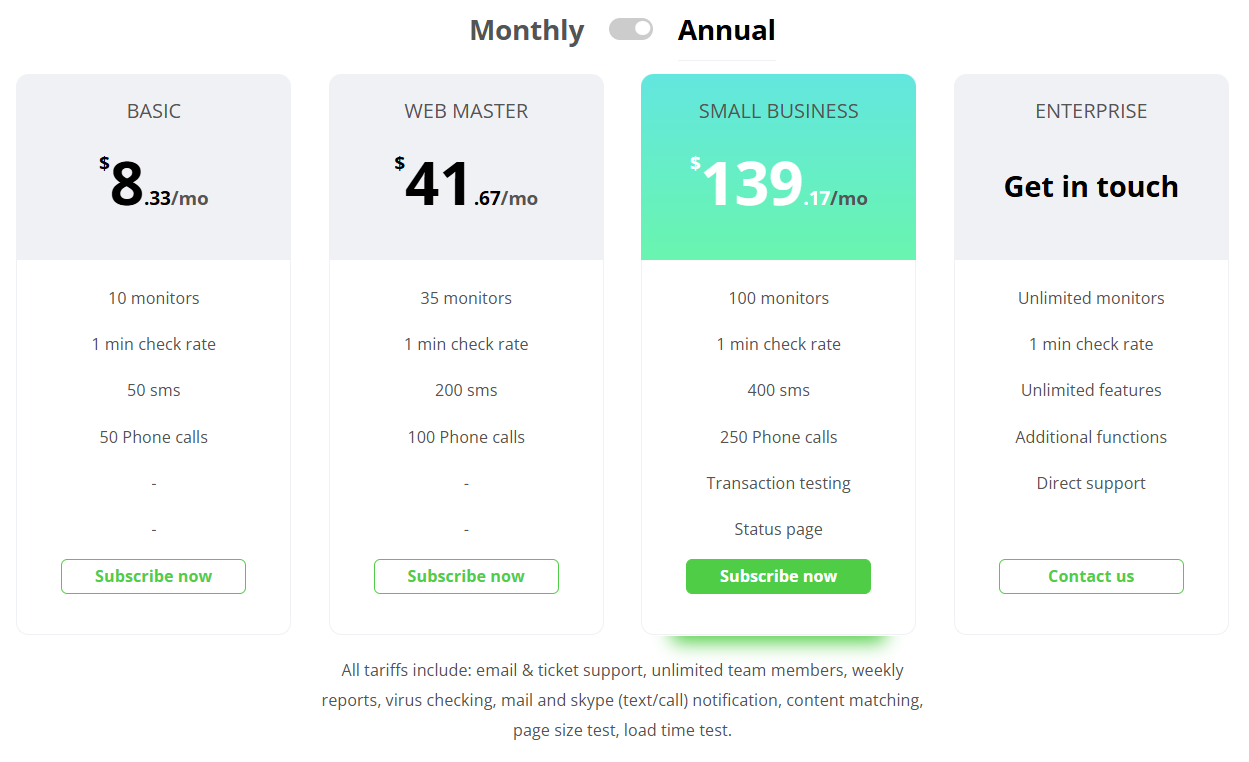Click Transaction testing in Small Business
The height and width of the screenshot is (762, 1249).
778,483
